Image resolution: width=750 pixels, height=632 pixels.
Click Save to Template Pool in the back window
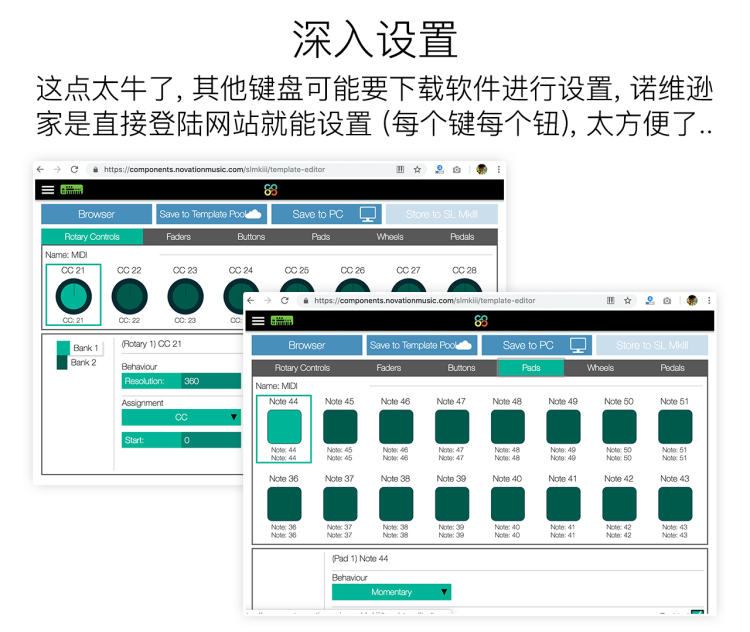click(x=211, y=214)
